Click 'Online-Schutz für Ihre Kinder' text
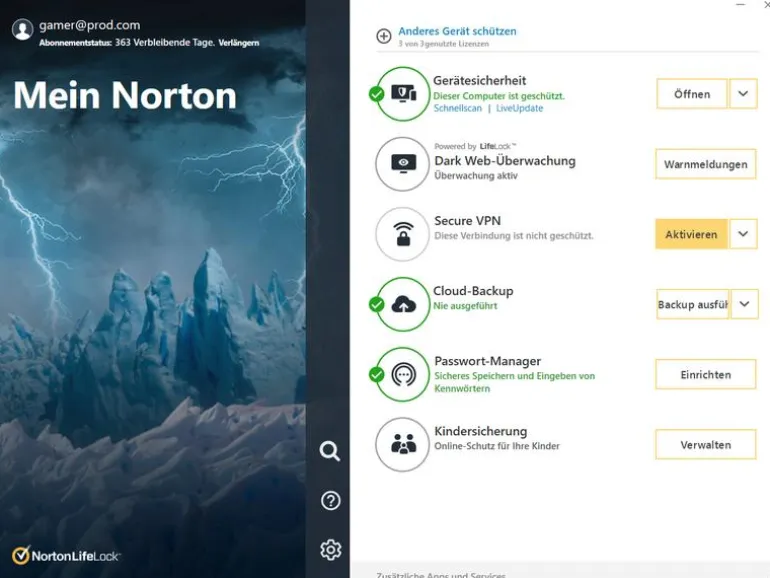The height and width of the screenshot is (578, 770). [x=497, y=446]
